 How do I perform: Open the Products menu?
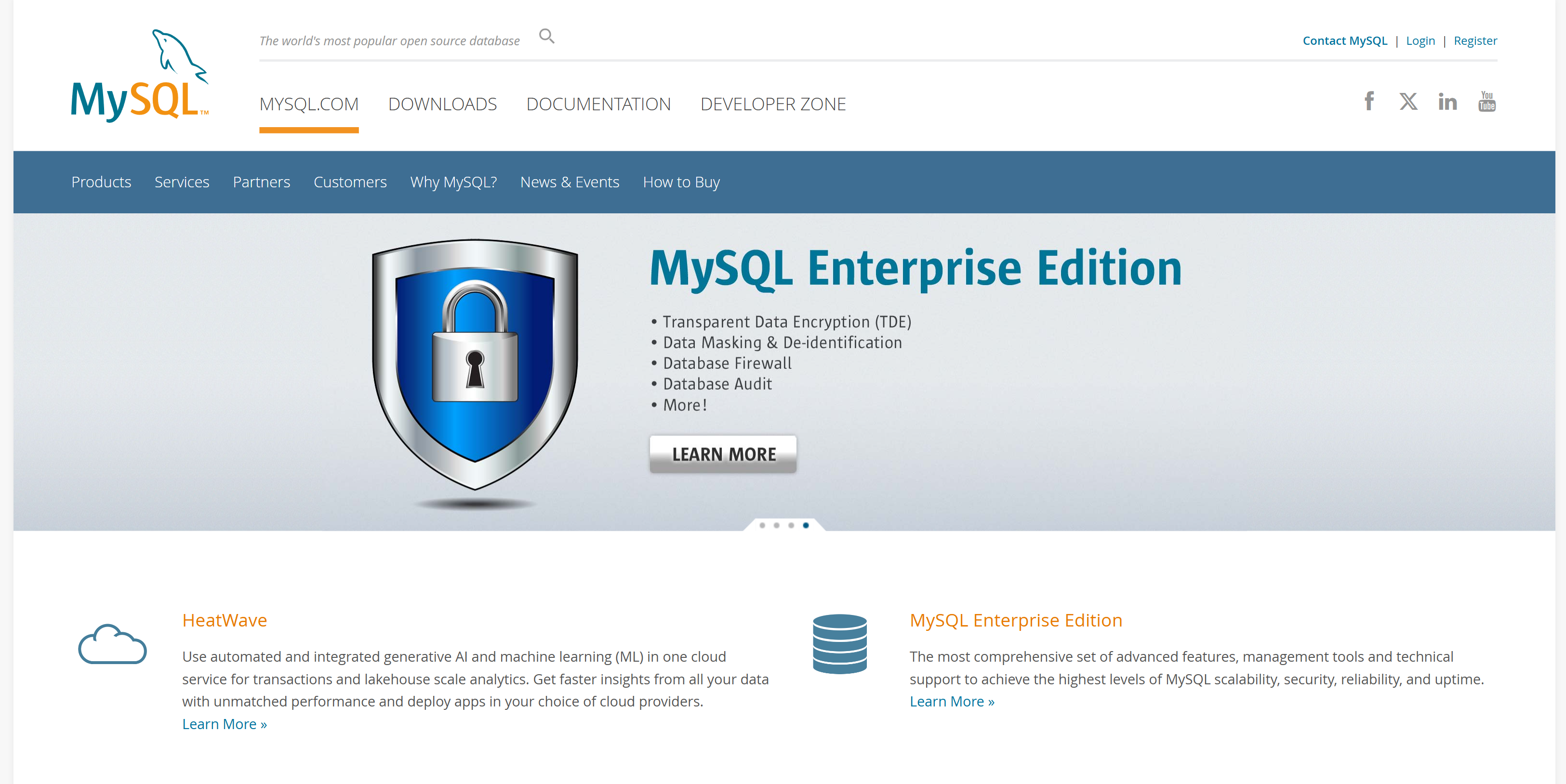[101, 182]
